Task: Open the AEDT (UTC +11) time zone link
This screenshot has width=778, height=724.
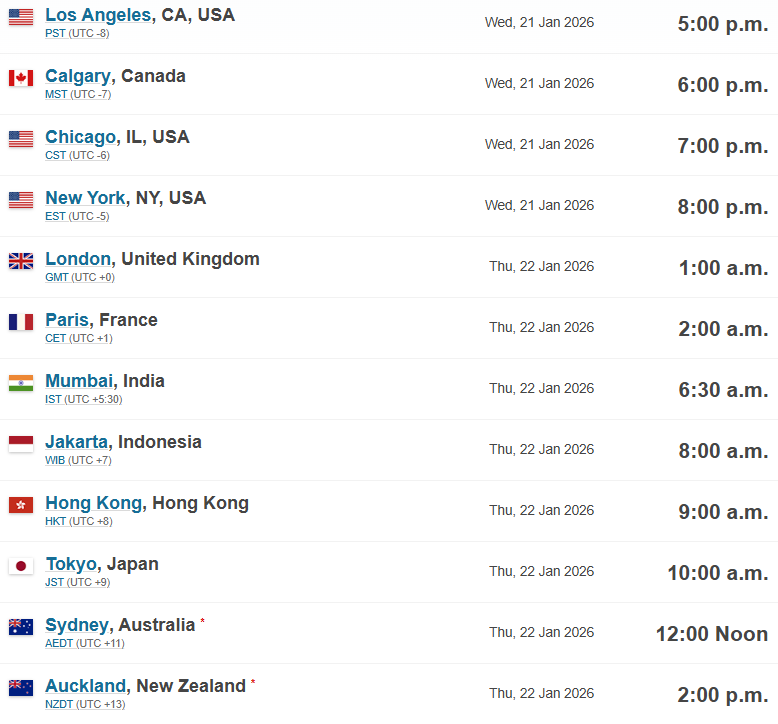Action: pyautogui.click(x=85, y=644)
